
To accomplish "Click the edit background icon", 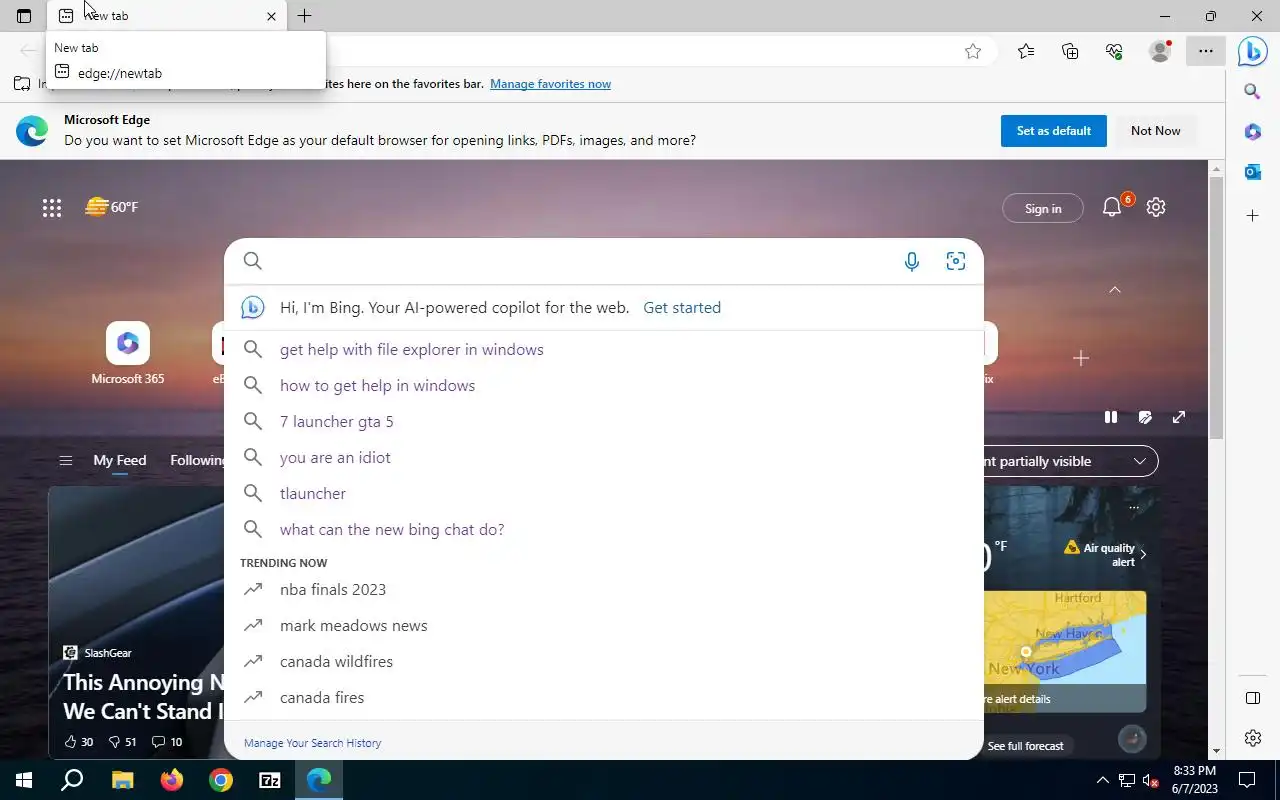I will pos(1145,417).
